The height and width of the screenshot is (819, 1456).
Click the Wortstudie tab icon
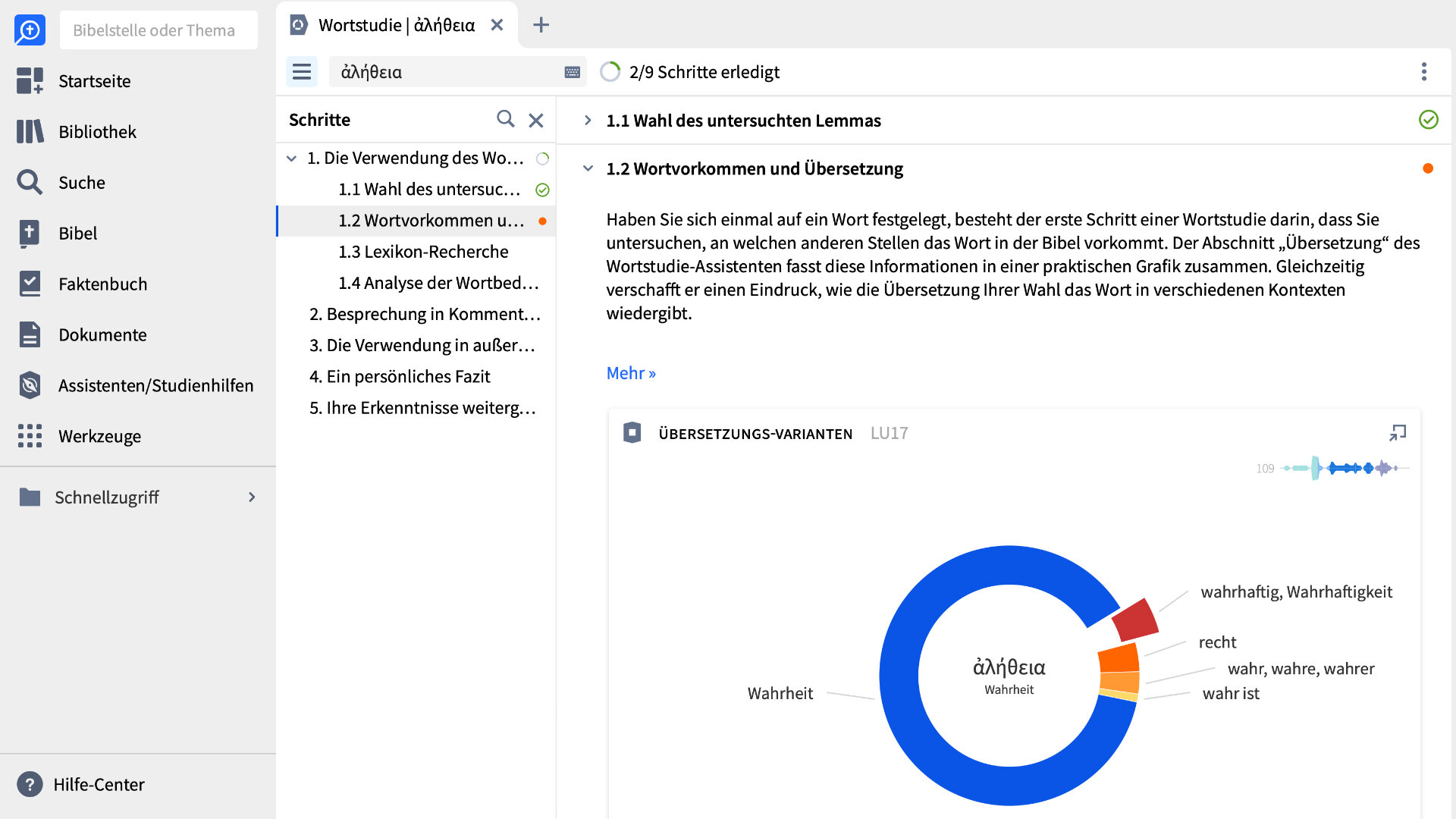[x=299, y=25]
